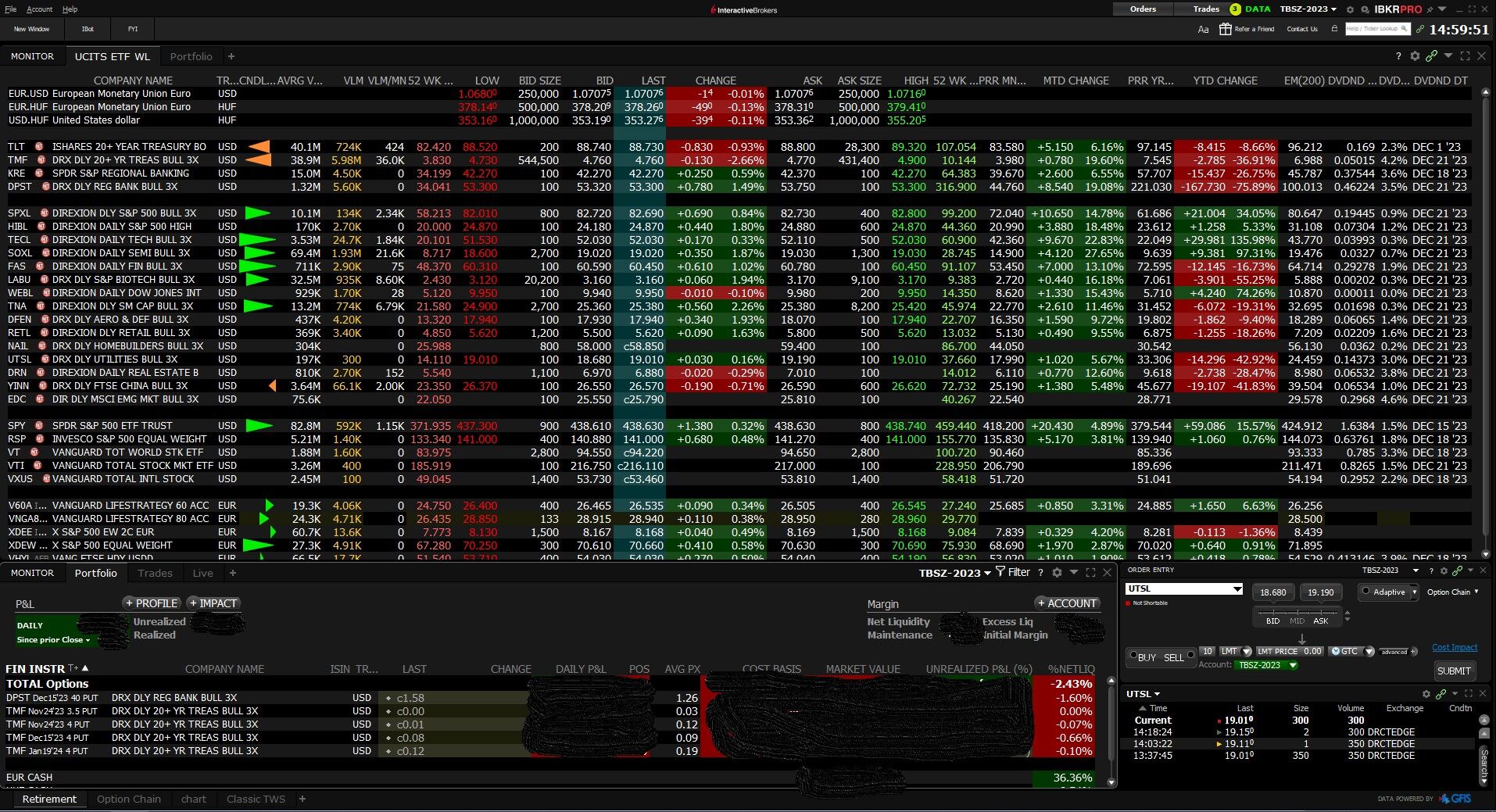1496x812 pixels.
Task: Click the pin icon beside IBKRPRO logo
Action: tap(1430, 9)
